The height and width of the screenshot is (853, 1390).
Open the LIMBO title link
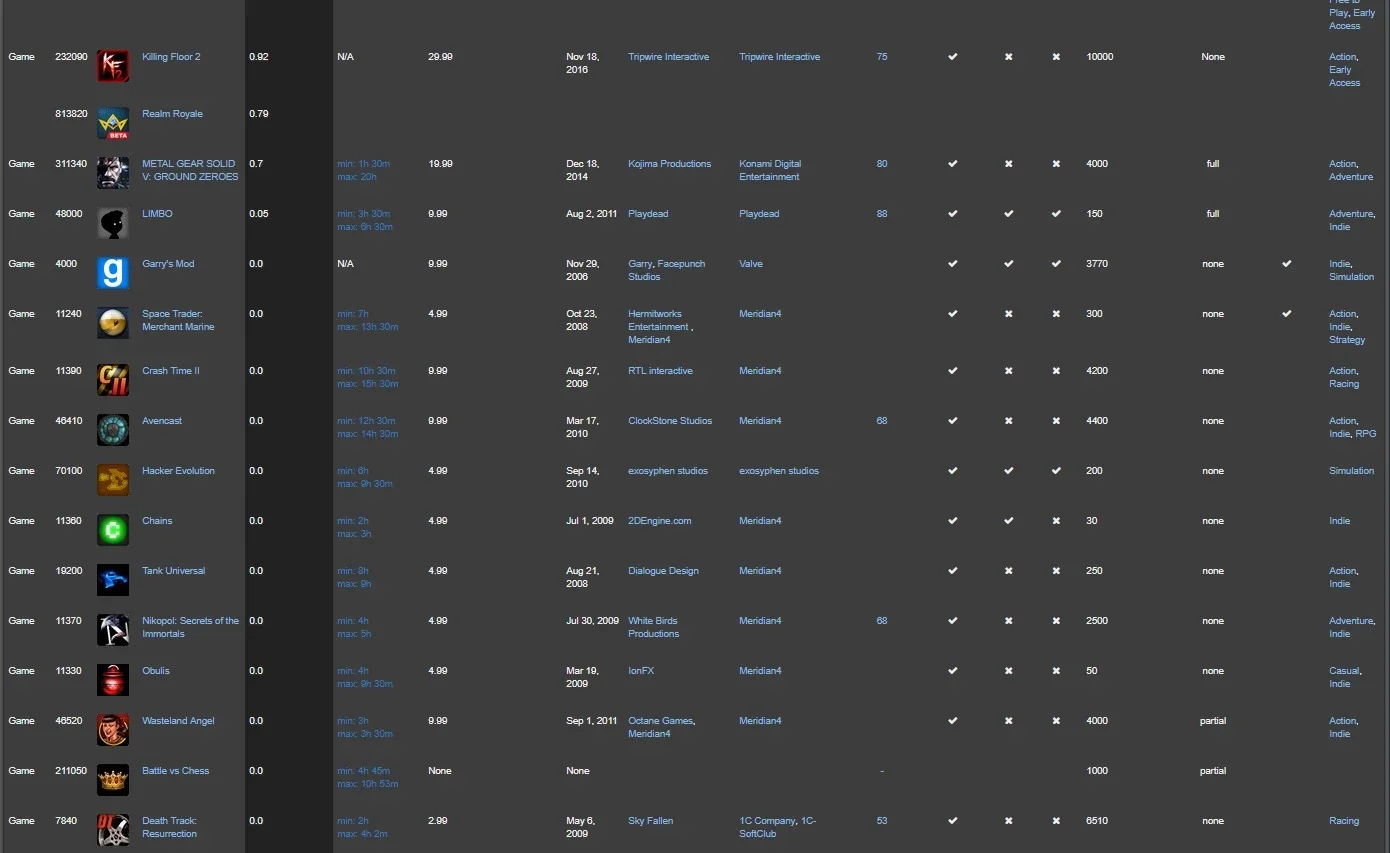[x=157, y=214]
